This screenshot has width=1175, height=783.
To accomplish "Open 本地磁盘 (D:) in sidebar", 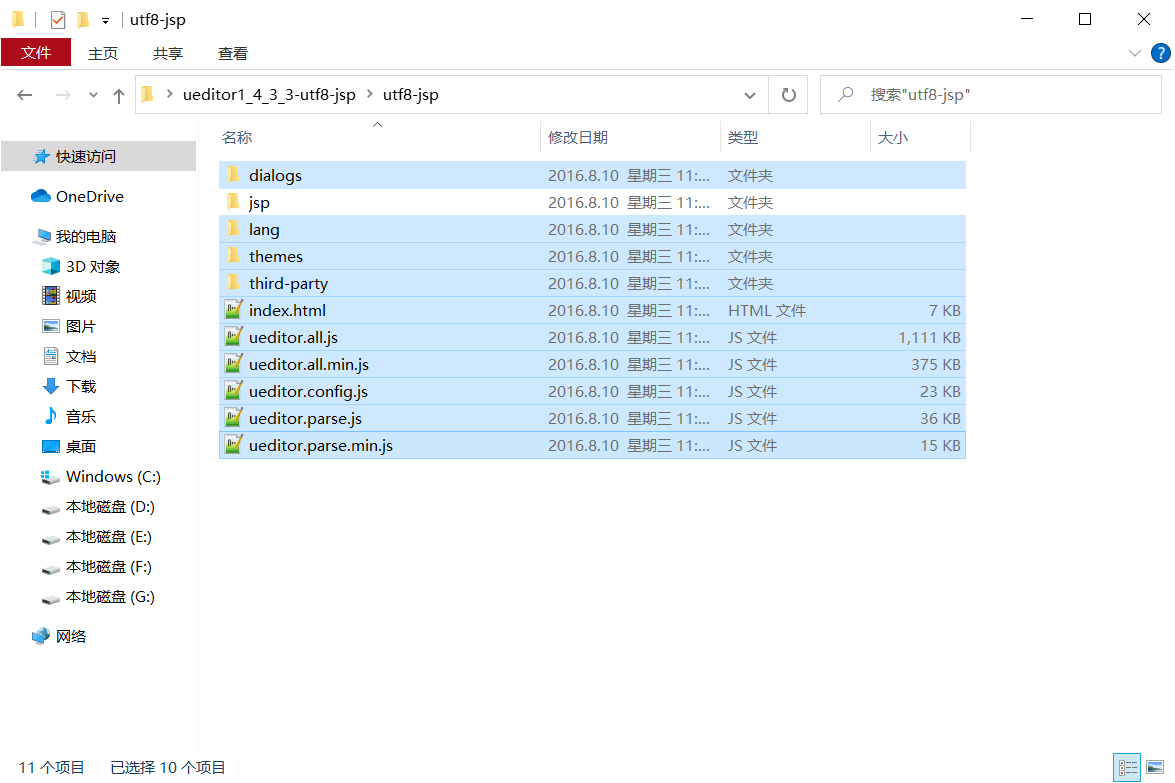I will pos(109,507).
